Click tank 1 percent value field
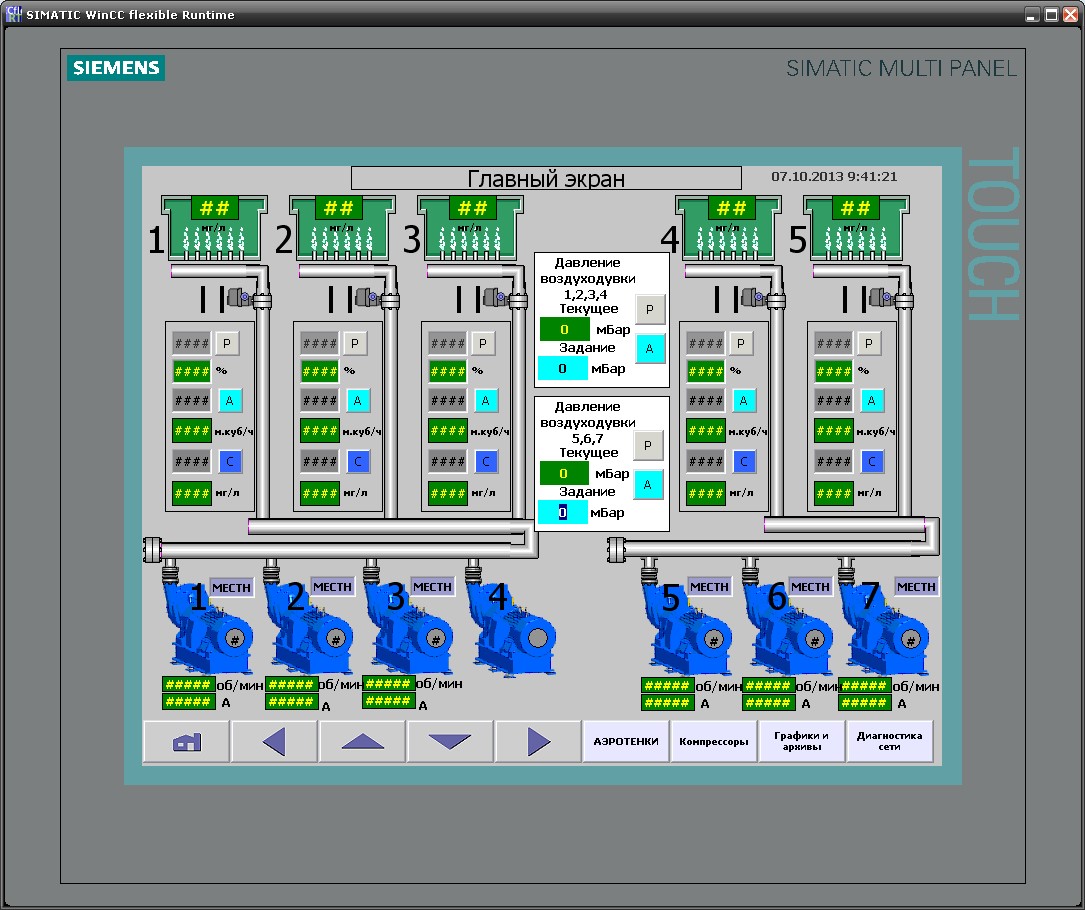This screenshot has height=910, width=1085. (x=192, y=372)
